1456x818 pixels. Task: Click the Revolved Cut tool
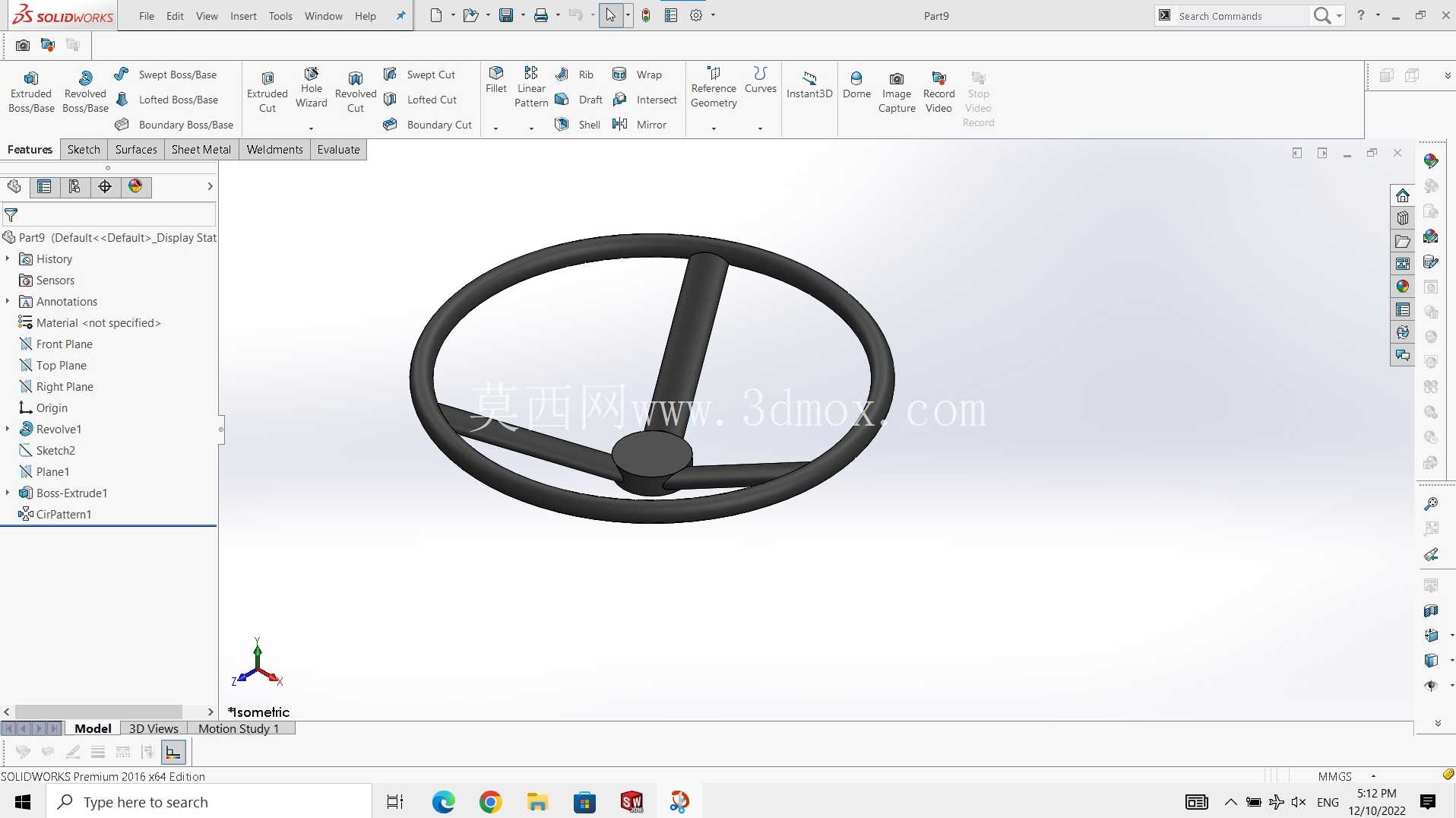pyautogui.click(x=356, y=92)
